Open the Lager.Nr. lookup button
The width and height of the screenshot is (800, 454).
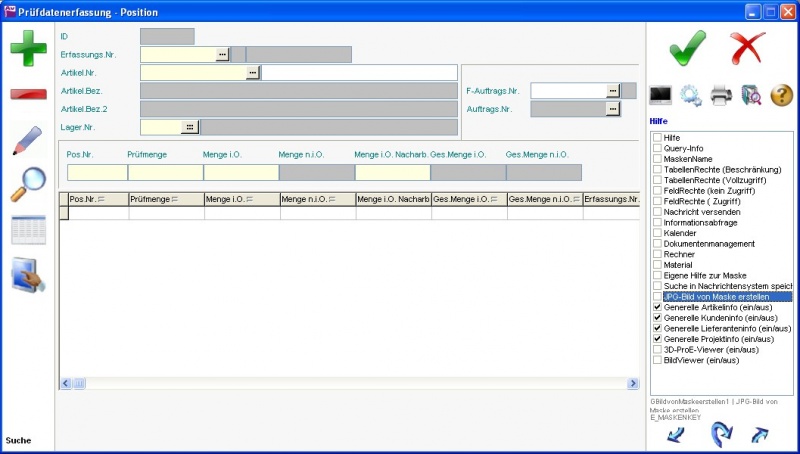point(190,127)
